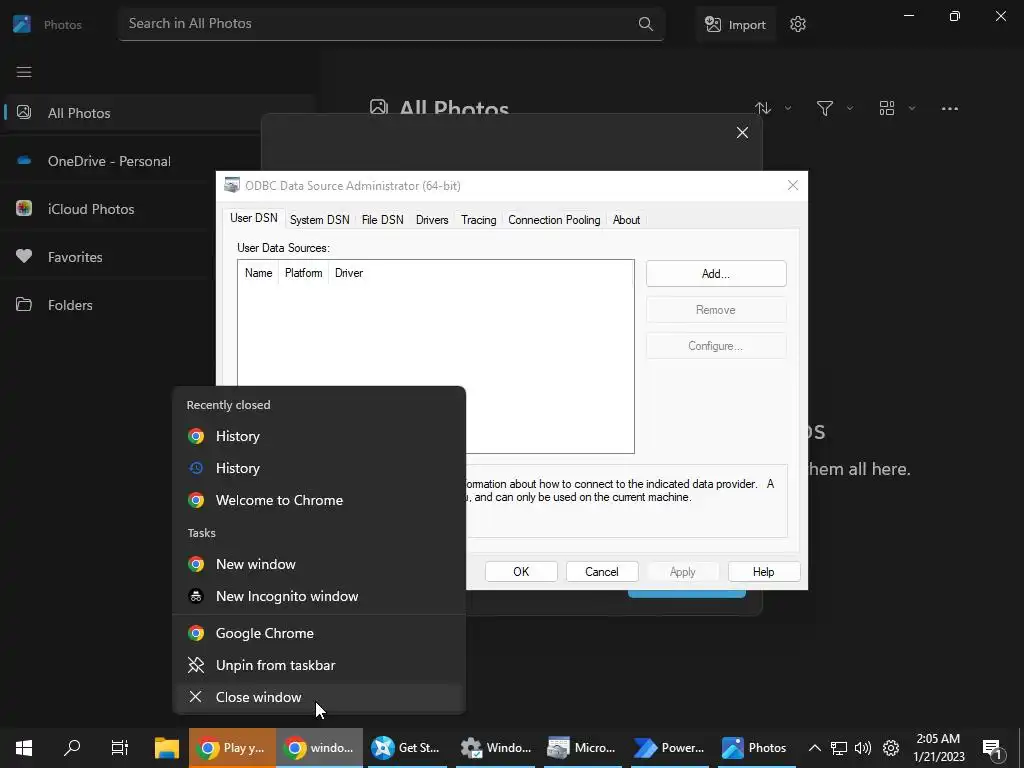Open taskbar Search magnifier
This screenshot has width=1024, height=768.
(72, 748)
